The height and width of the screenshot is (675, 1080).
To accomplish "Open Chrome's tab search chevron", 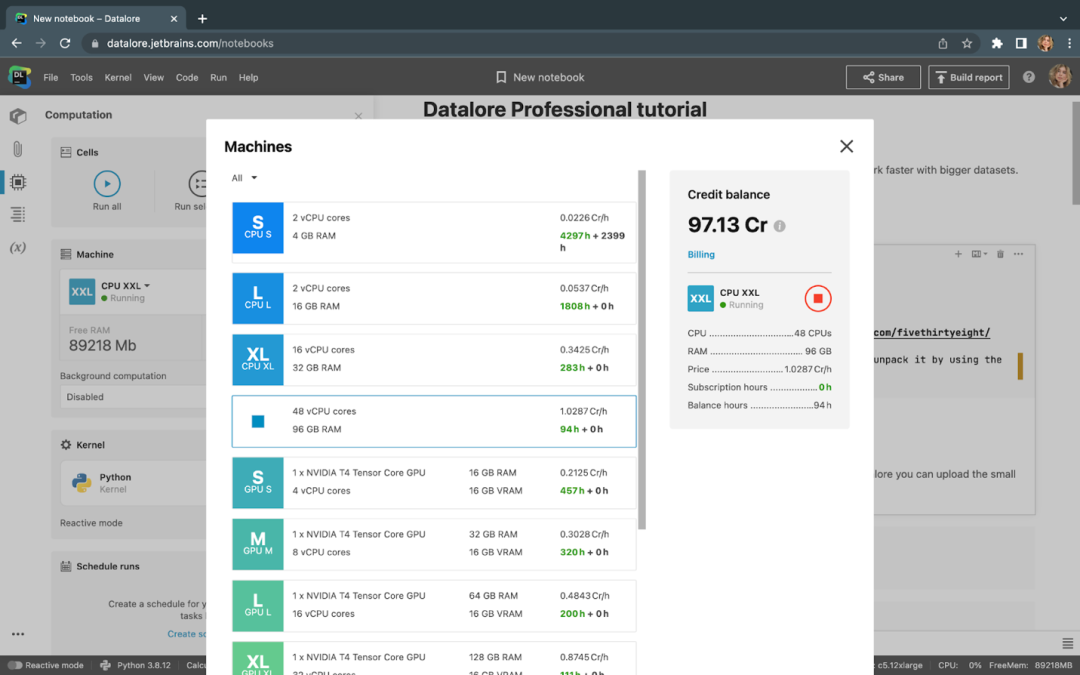I will point(1063,19).
